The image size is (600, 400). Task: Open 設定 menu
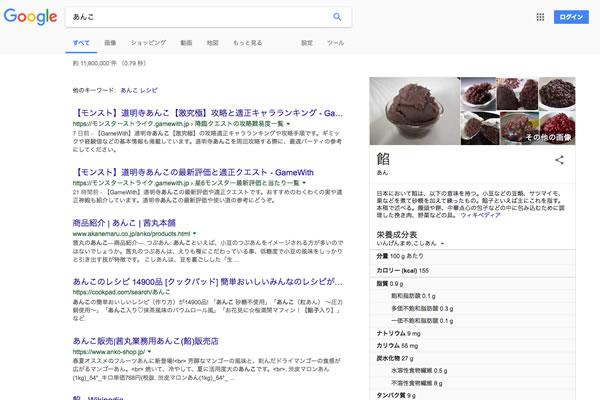[307, 43]
